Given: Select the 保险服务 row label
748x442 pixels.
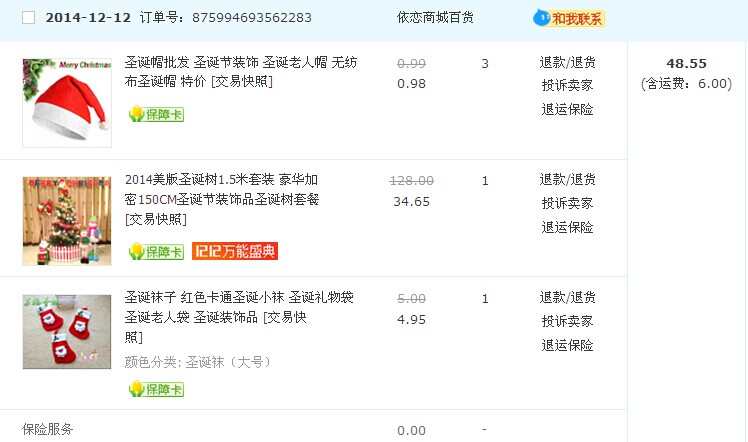Looking at the screenshot, I should coord(48,429).
